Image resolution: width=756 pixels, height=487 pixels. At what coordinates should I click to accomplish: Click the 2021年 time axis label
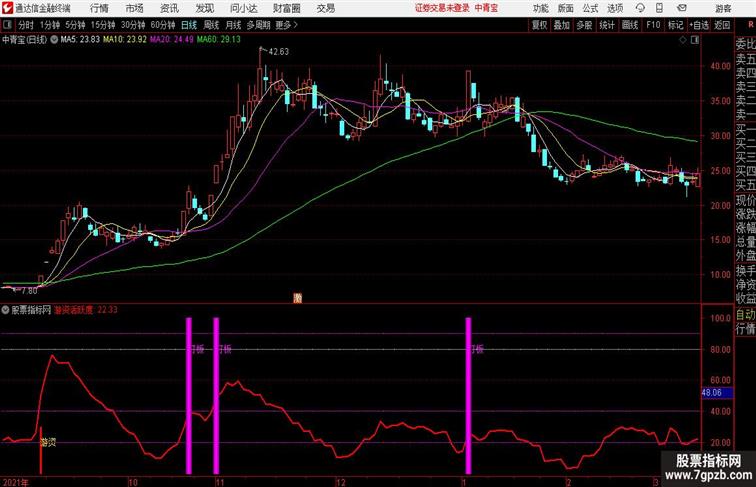tap(16, 482)
